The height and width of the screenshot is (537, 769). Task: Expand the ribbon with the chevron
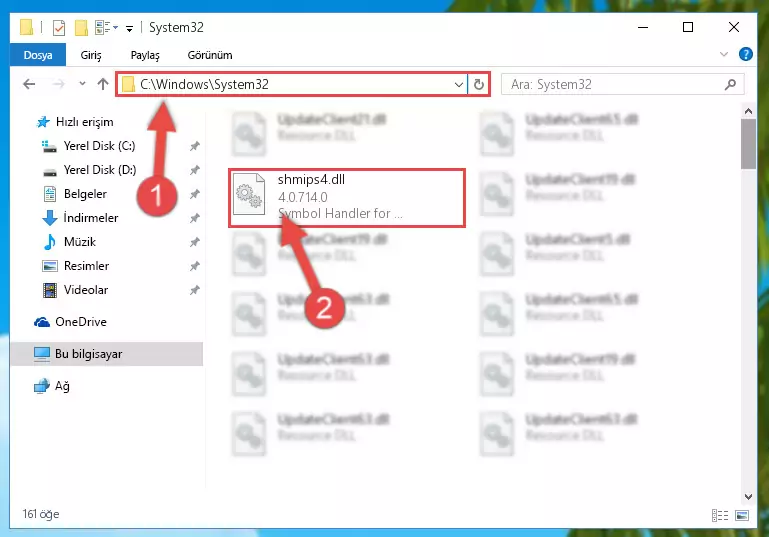724,54
